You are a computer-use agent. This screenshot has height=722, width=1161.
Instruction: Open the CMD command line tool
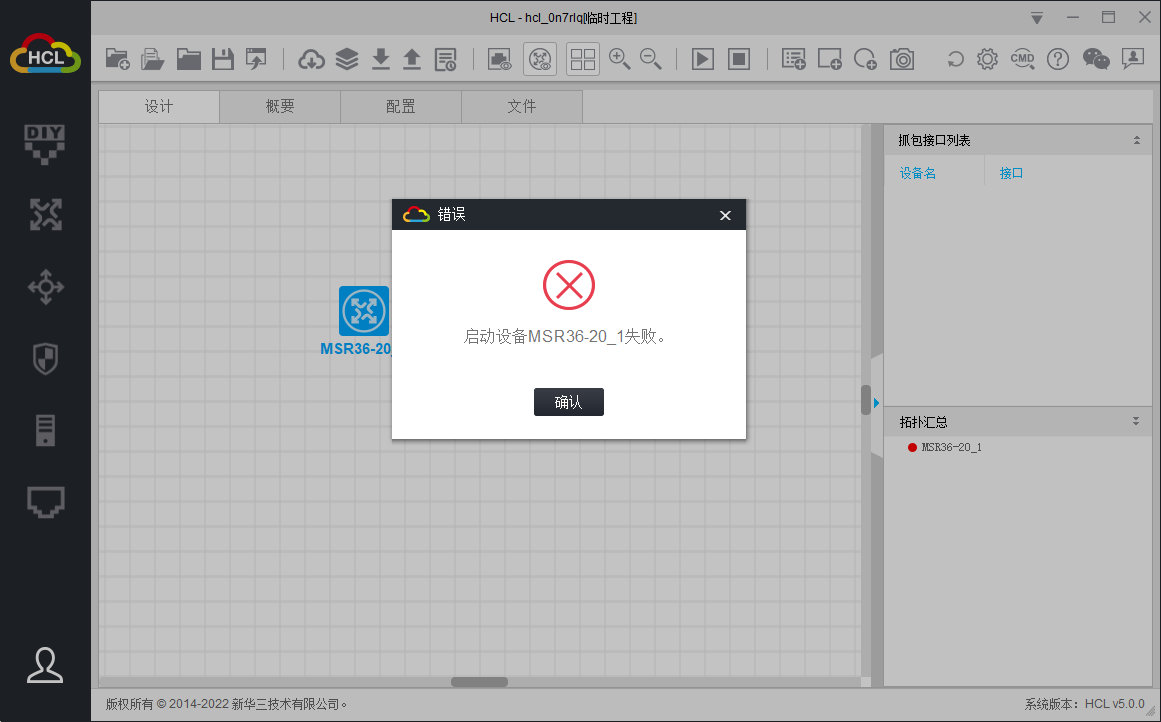(1022, 59)
